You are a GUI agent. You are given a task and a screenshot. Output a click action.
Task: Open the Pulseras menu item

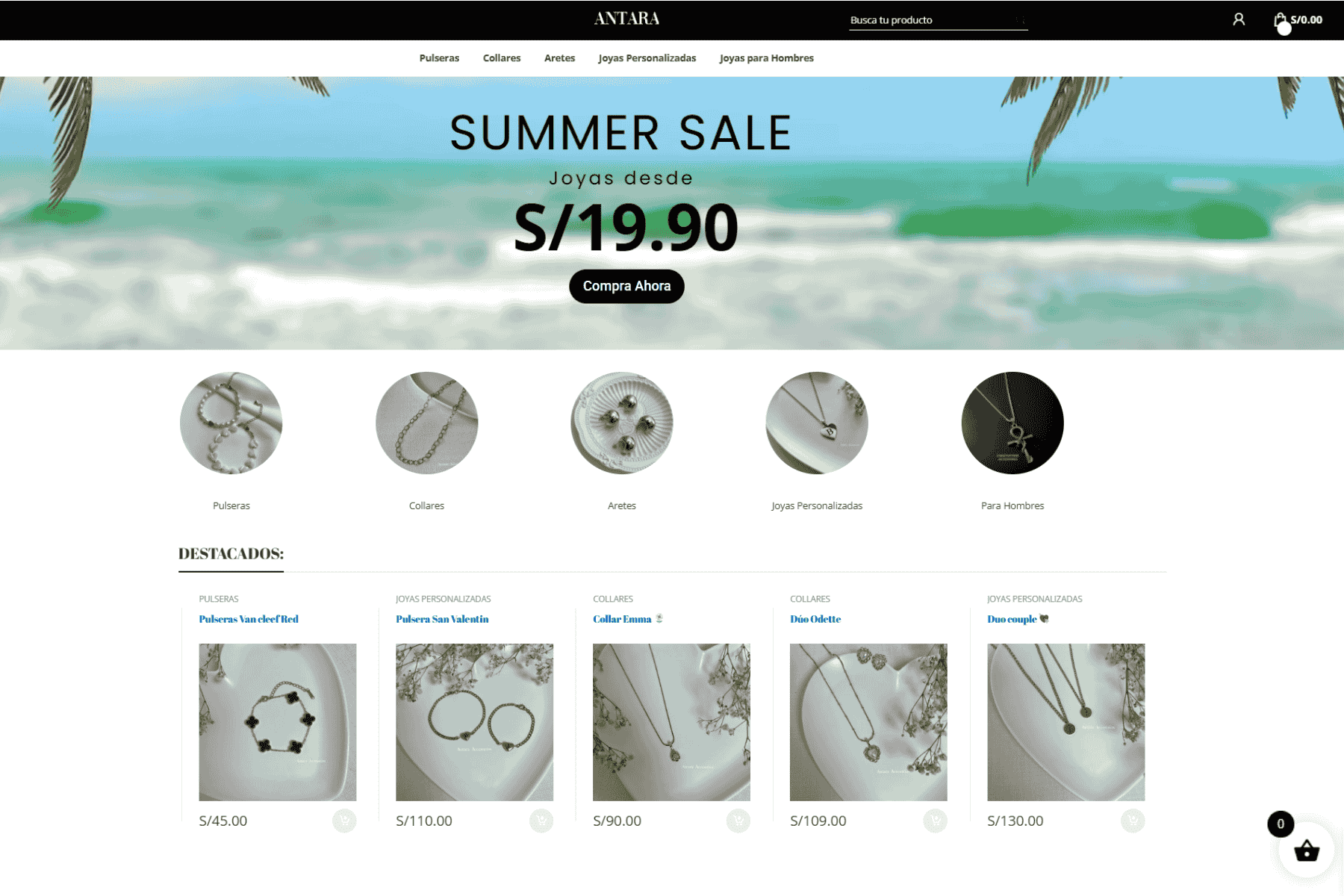click(439, 58)
